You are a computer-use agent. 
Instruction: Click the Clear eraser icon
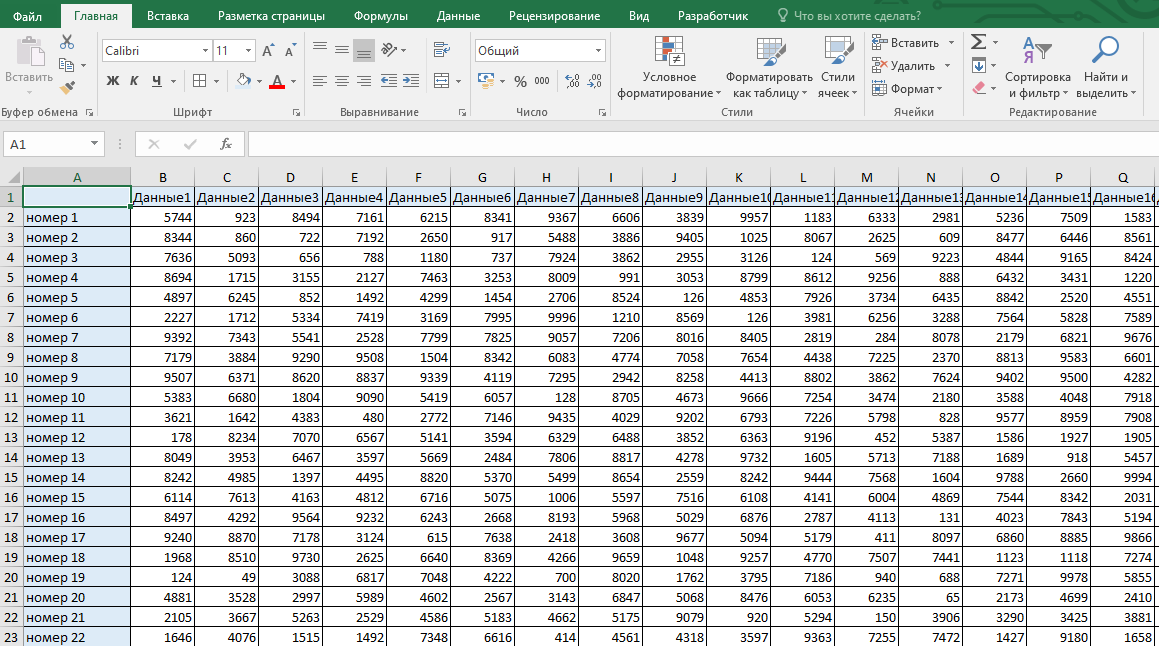pos(979,88)
